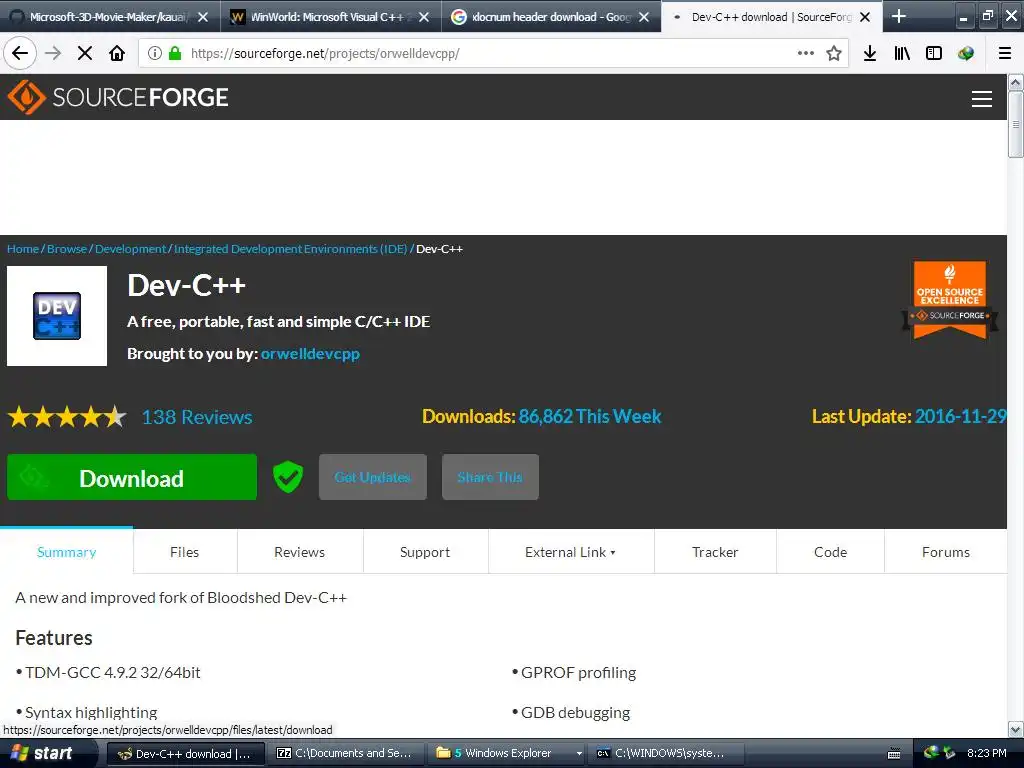Expand the External Link dropdown
This screenshot has width=1024, height=768.
pos(570,552)
